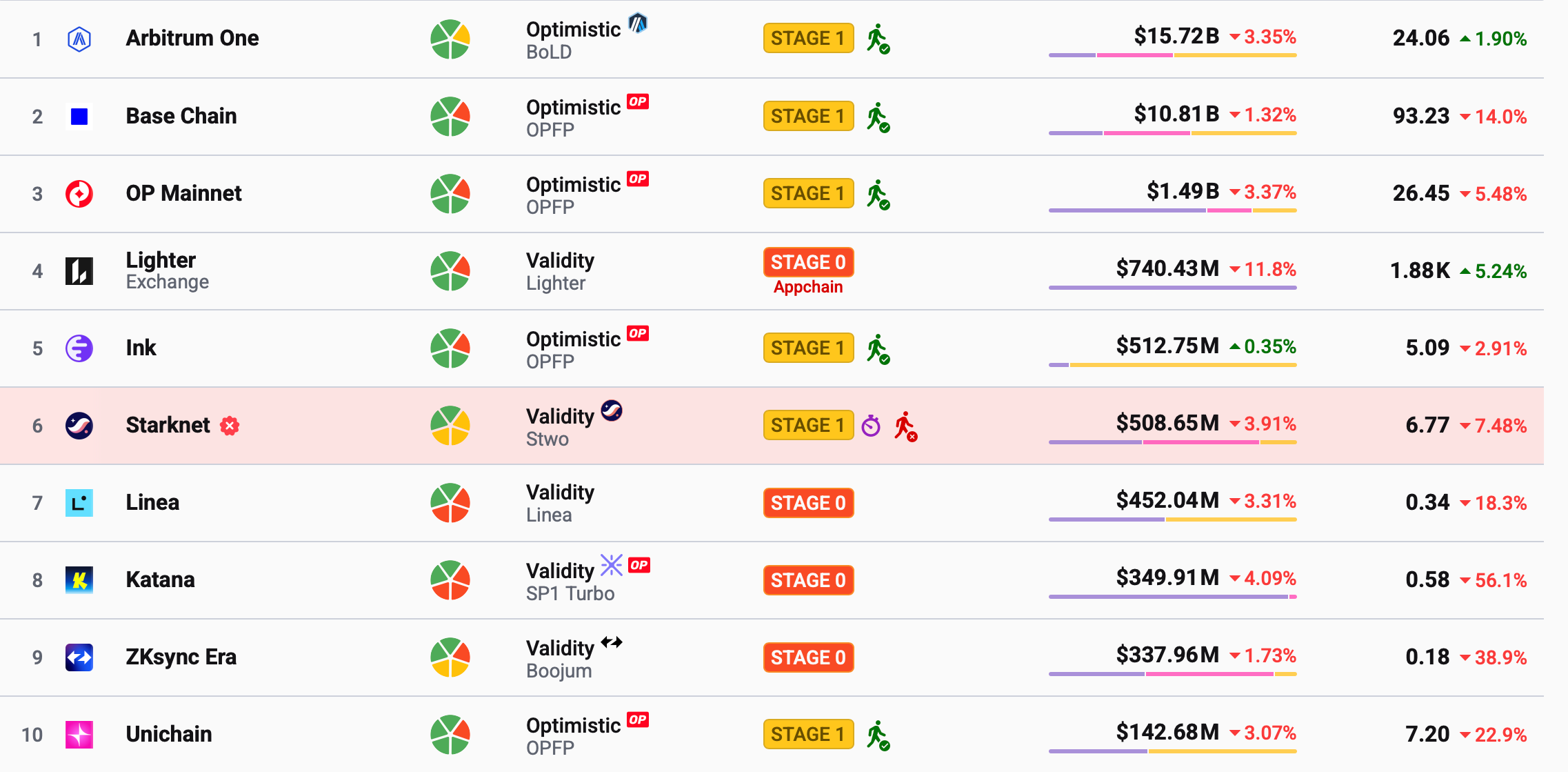Viewport: 1568px width, 772px height.
Task: Click Unichain's STAGE 1 badge
Action: pos(808,735)
